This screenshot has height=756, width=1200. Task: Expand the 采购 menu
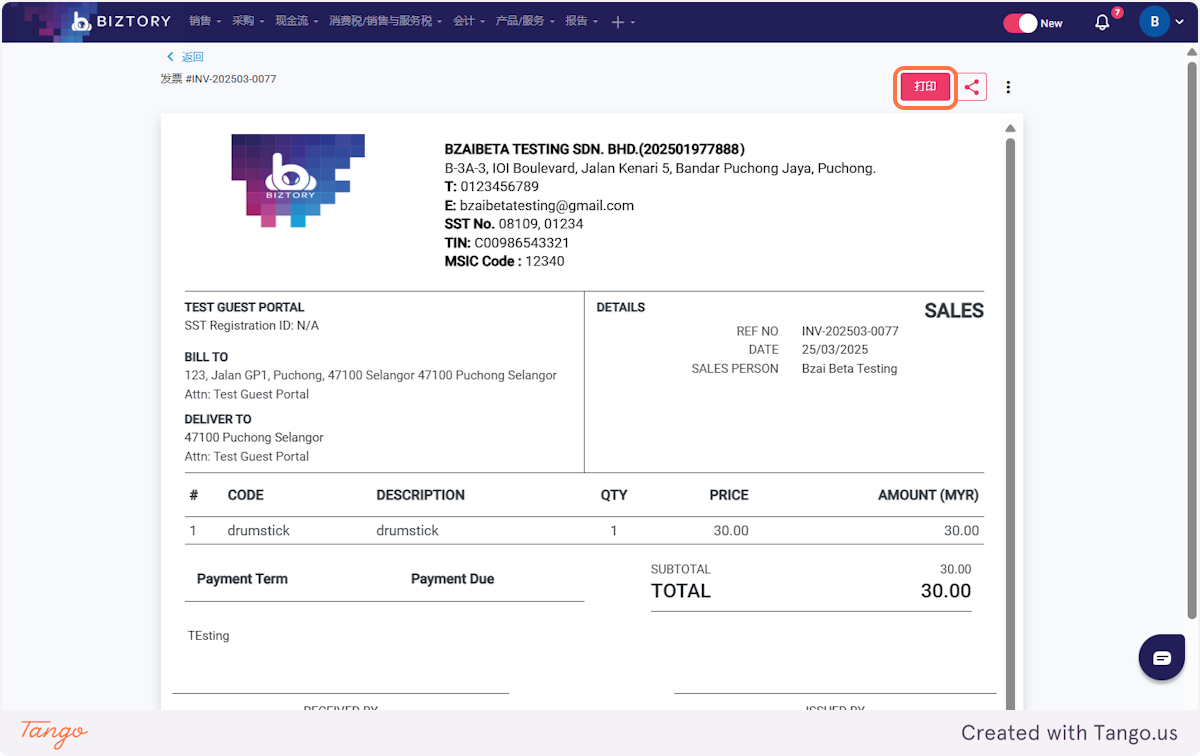[247, 21]
